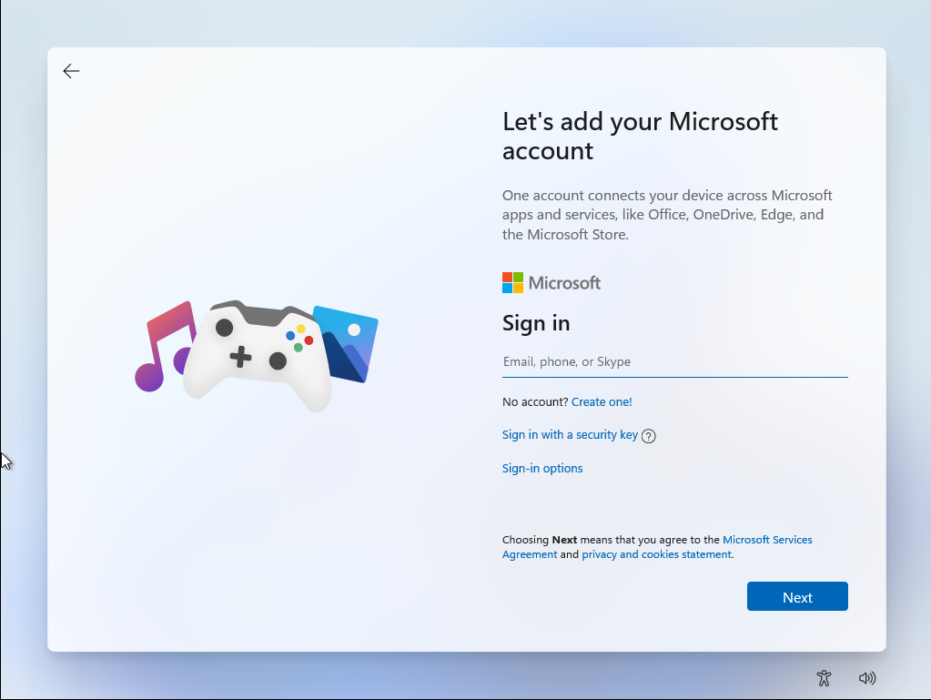Viewport: 931px width, 700px height.
Task: Choose Sign in with a security key
Action: pos(570,435)
